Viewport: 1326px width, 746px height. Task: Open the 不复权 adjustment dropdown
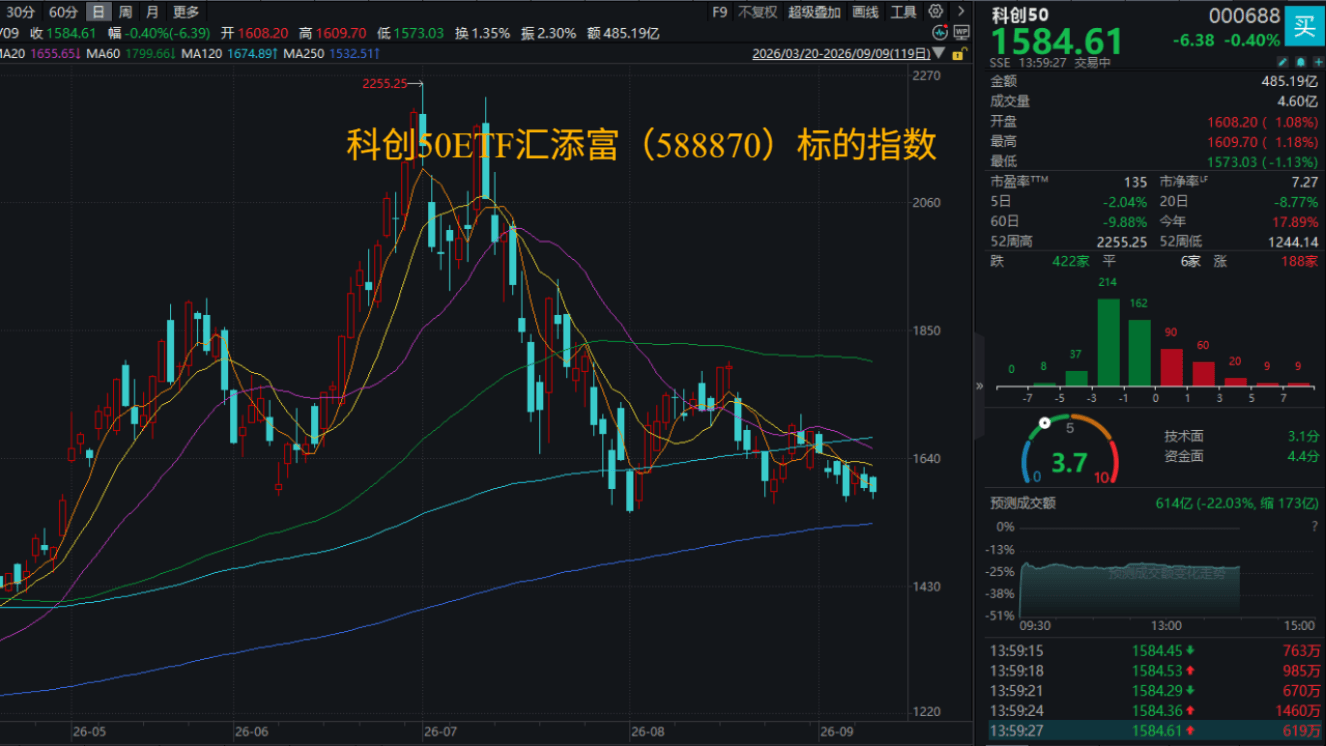click(757, 12)
